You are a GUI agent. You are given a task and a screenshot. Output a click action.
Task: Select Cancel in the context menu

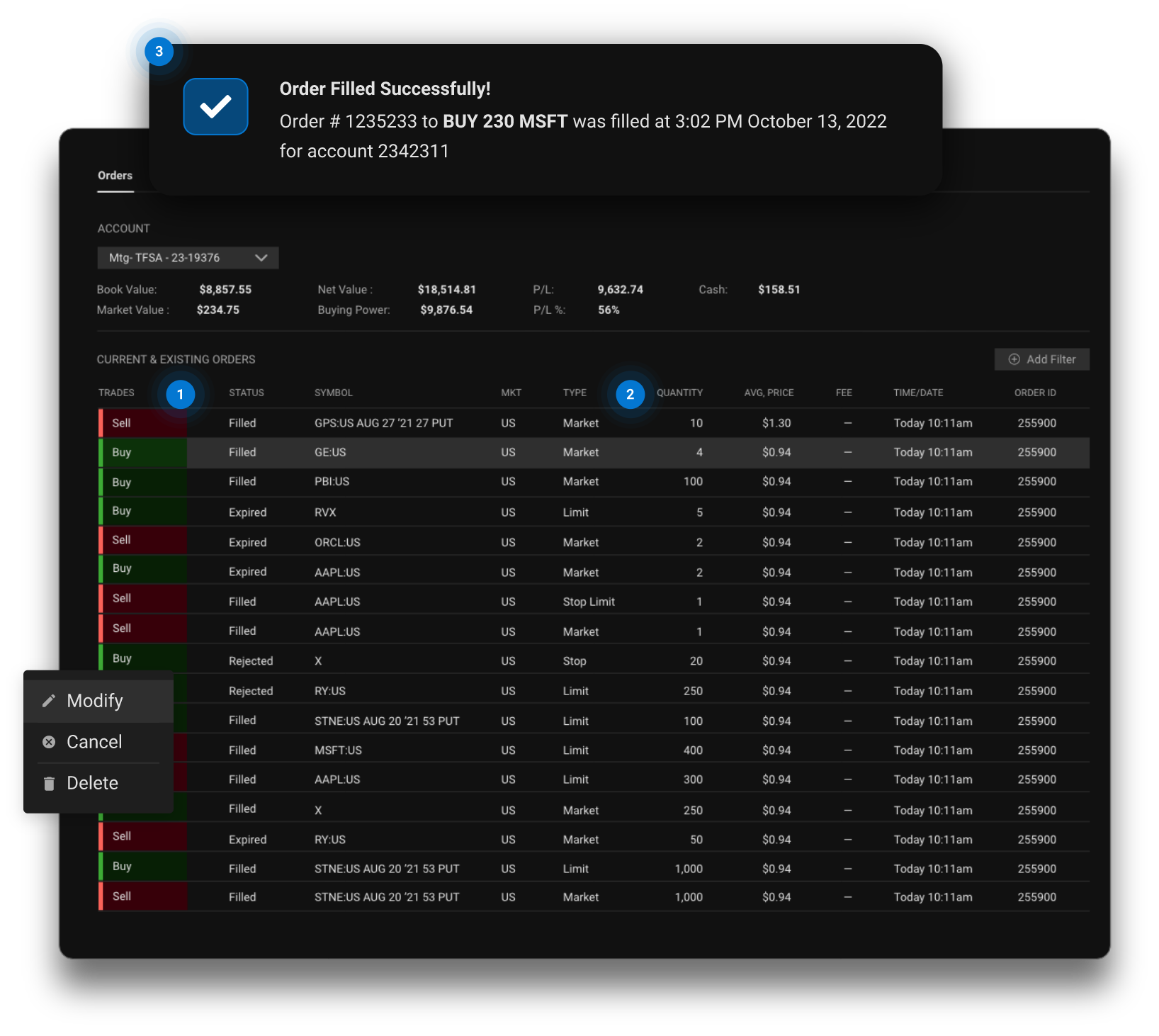[x=94, y=742]
